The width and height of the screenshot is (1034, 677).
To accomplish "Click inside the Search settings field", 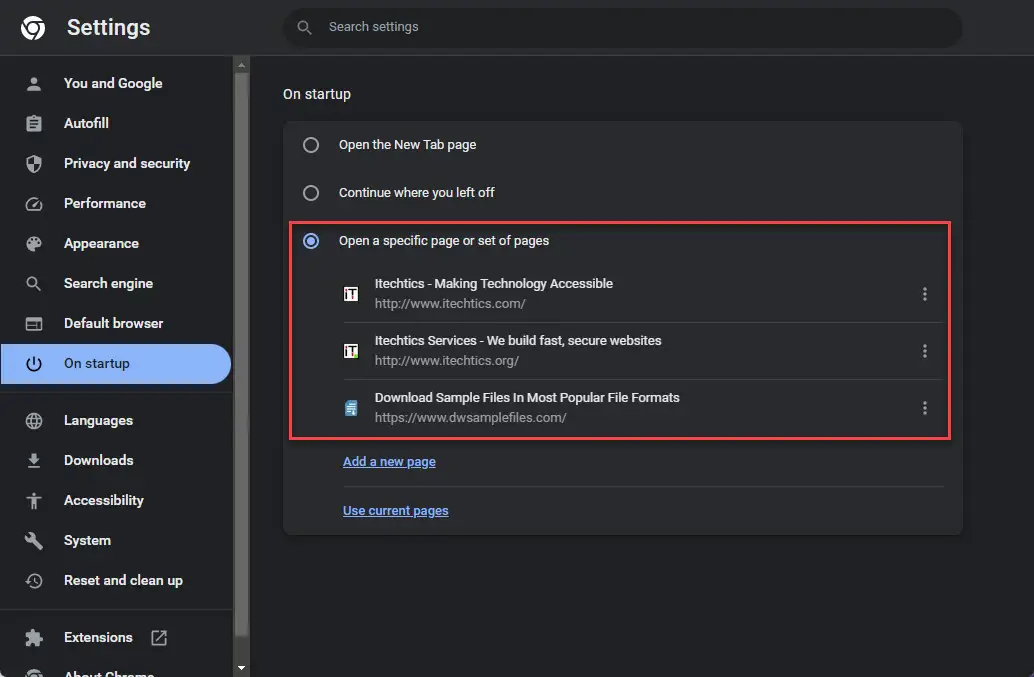I will coord(623,27).
